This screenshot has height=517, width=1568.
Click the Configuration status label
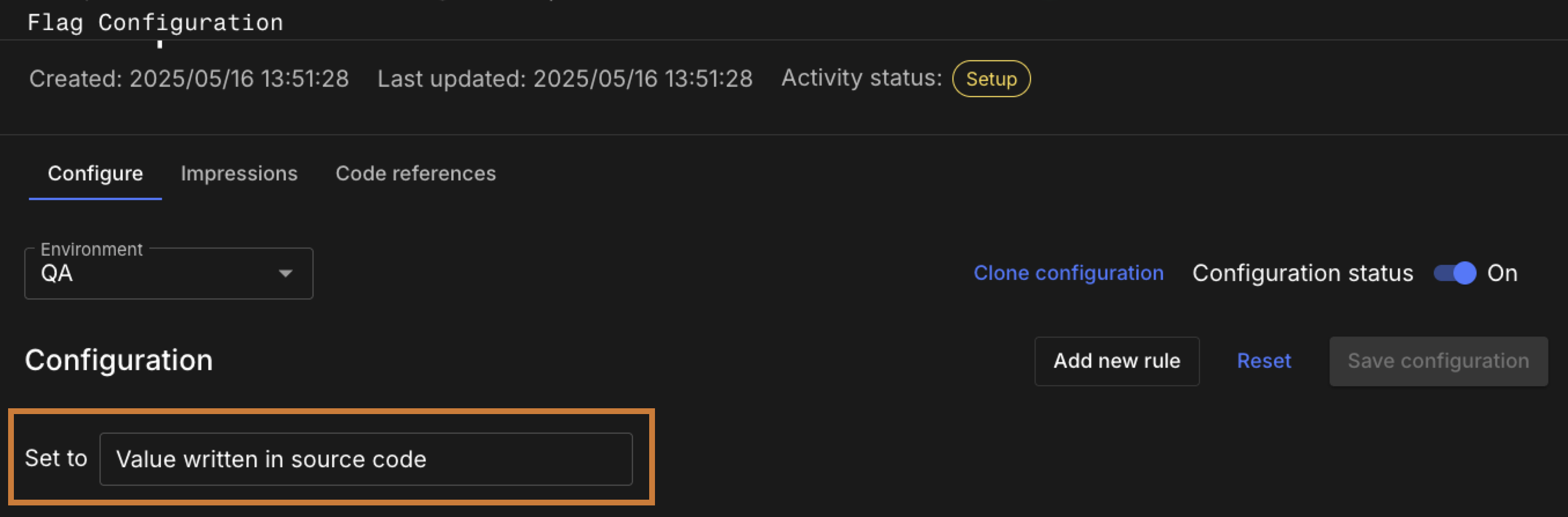pos(1303,273)
